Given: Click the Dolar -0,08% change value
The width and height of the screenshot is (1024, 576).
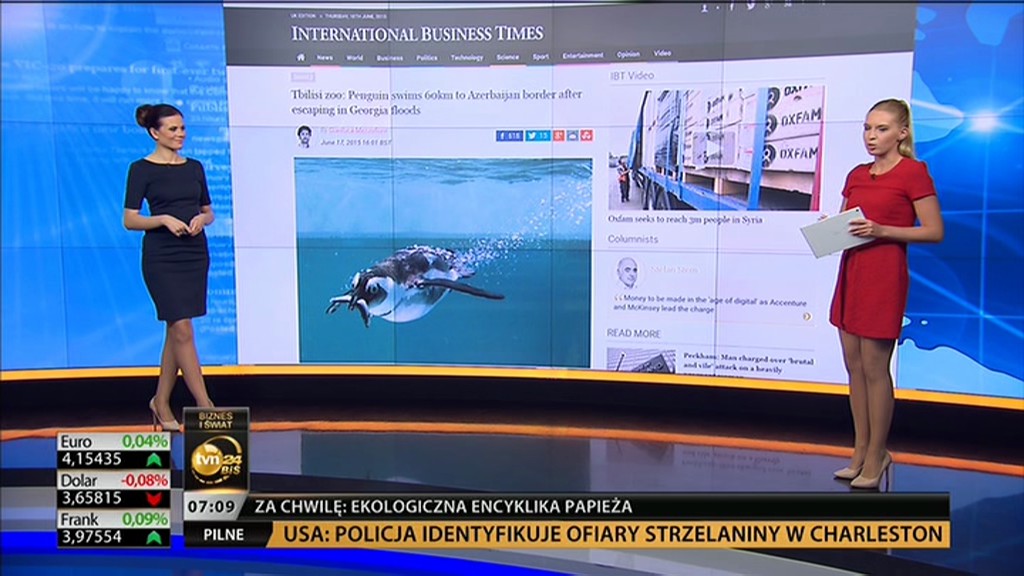Looking at the screenshot, I should click(x=145, y=481).
